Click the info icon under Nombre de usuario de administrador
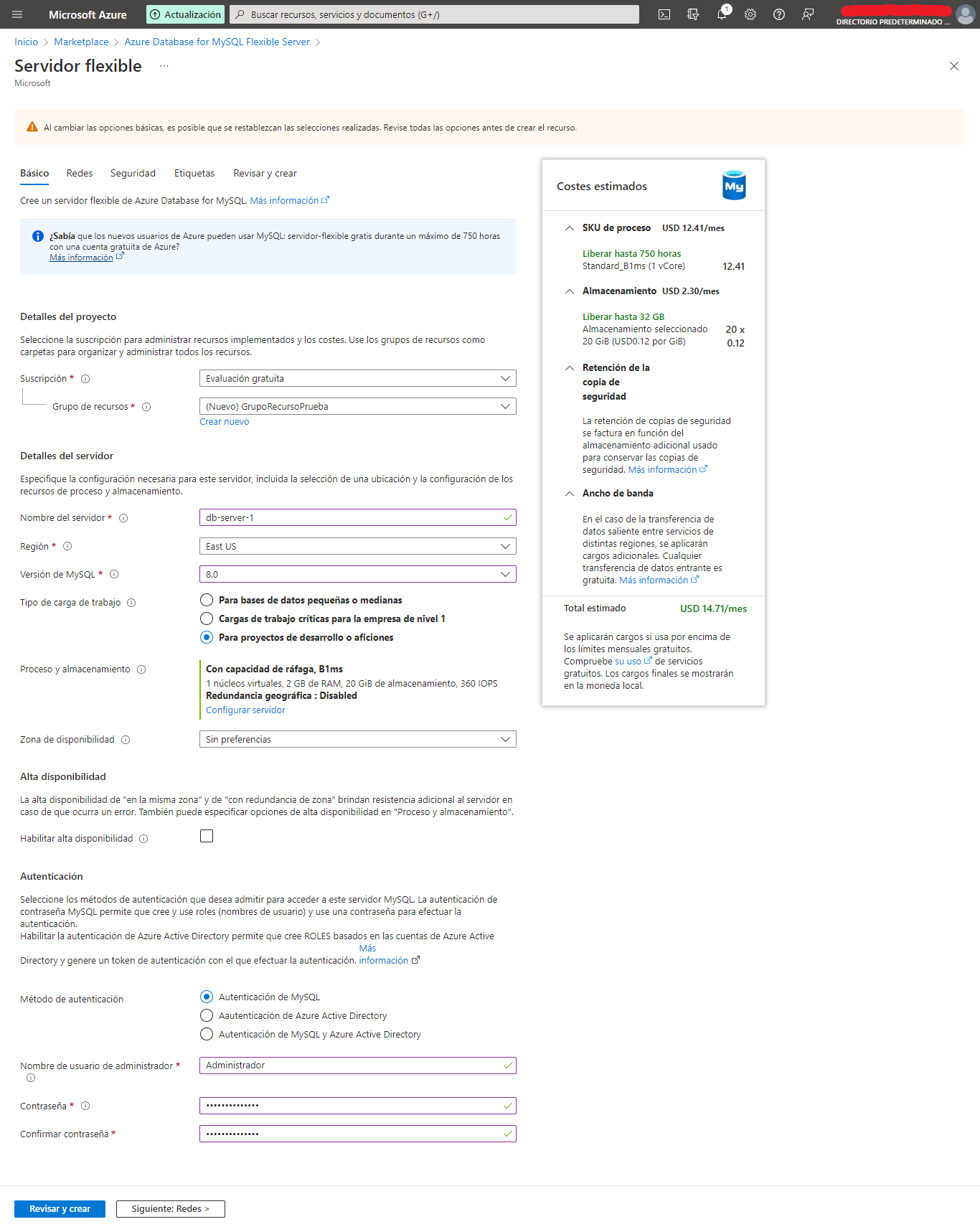Viewport: 980px width, 1232px height. 31,1078
